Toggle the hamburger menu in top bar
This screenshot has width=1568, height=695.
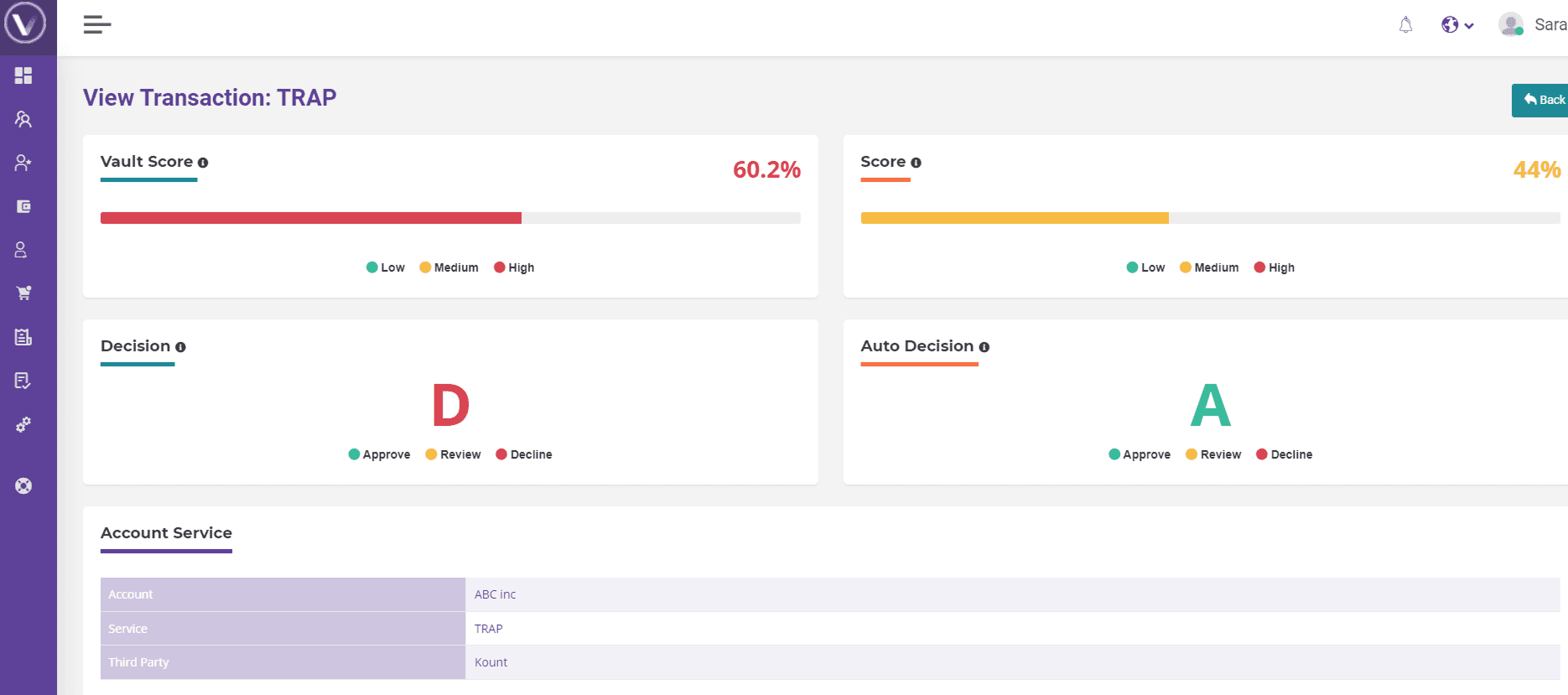pyautogui.click(x=97, y=25)
